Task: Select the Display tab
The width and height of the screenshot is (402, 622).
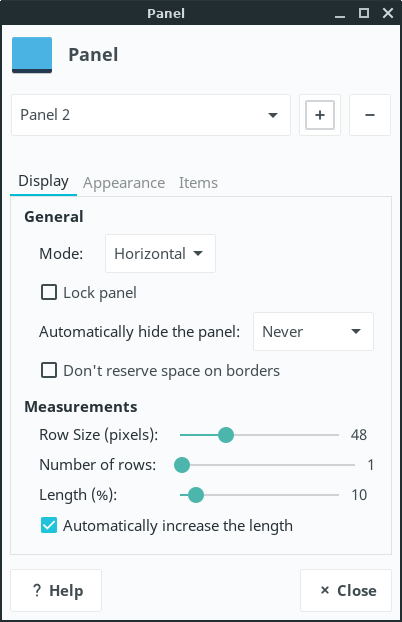Action: click(44, 181)
